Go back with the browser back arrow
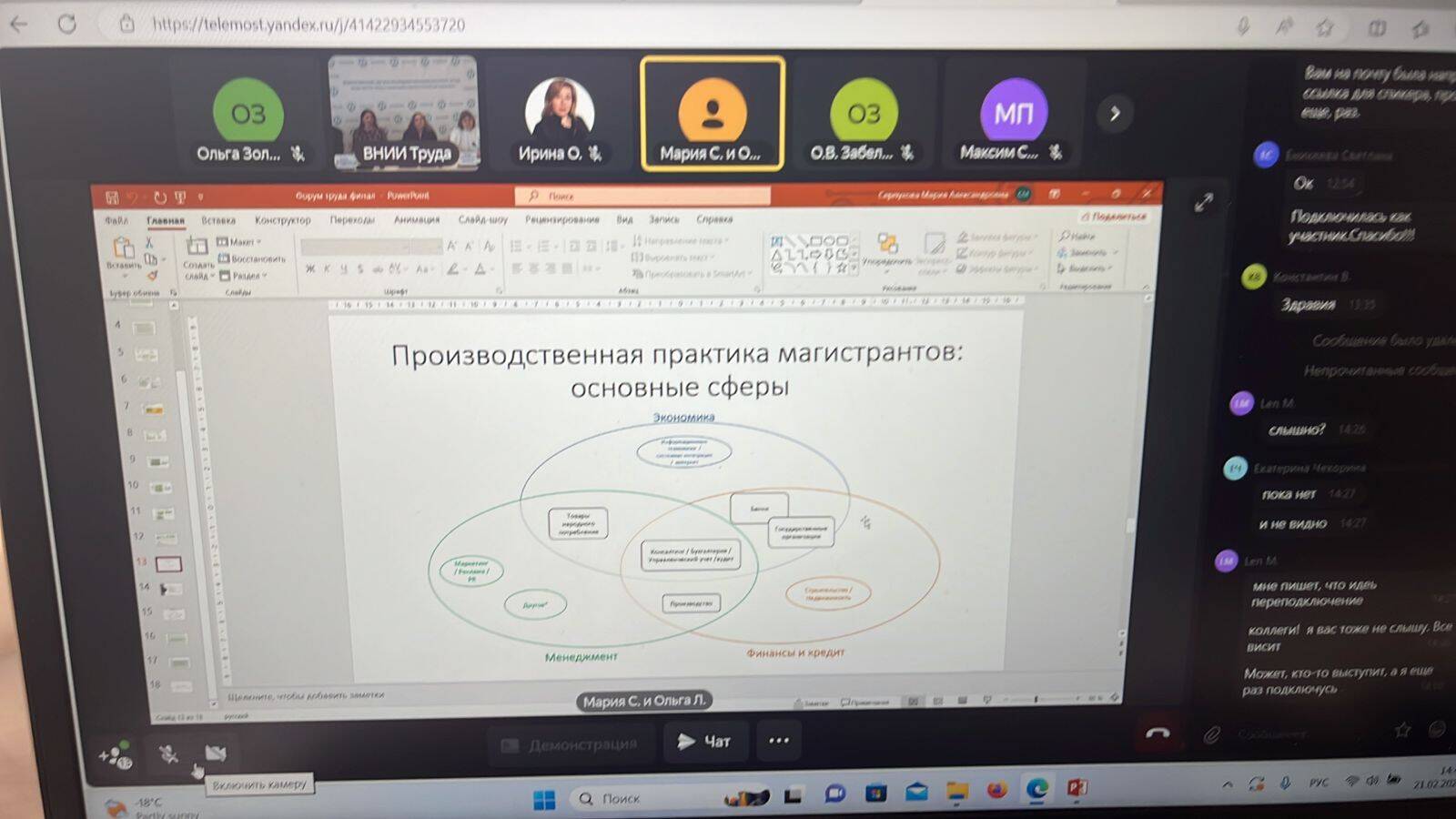The image size is (1456, 819). click(x=18, y=25)
